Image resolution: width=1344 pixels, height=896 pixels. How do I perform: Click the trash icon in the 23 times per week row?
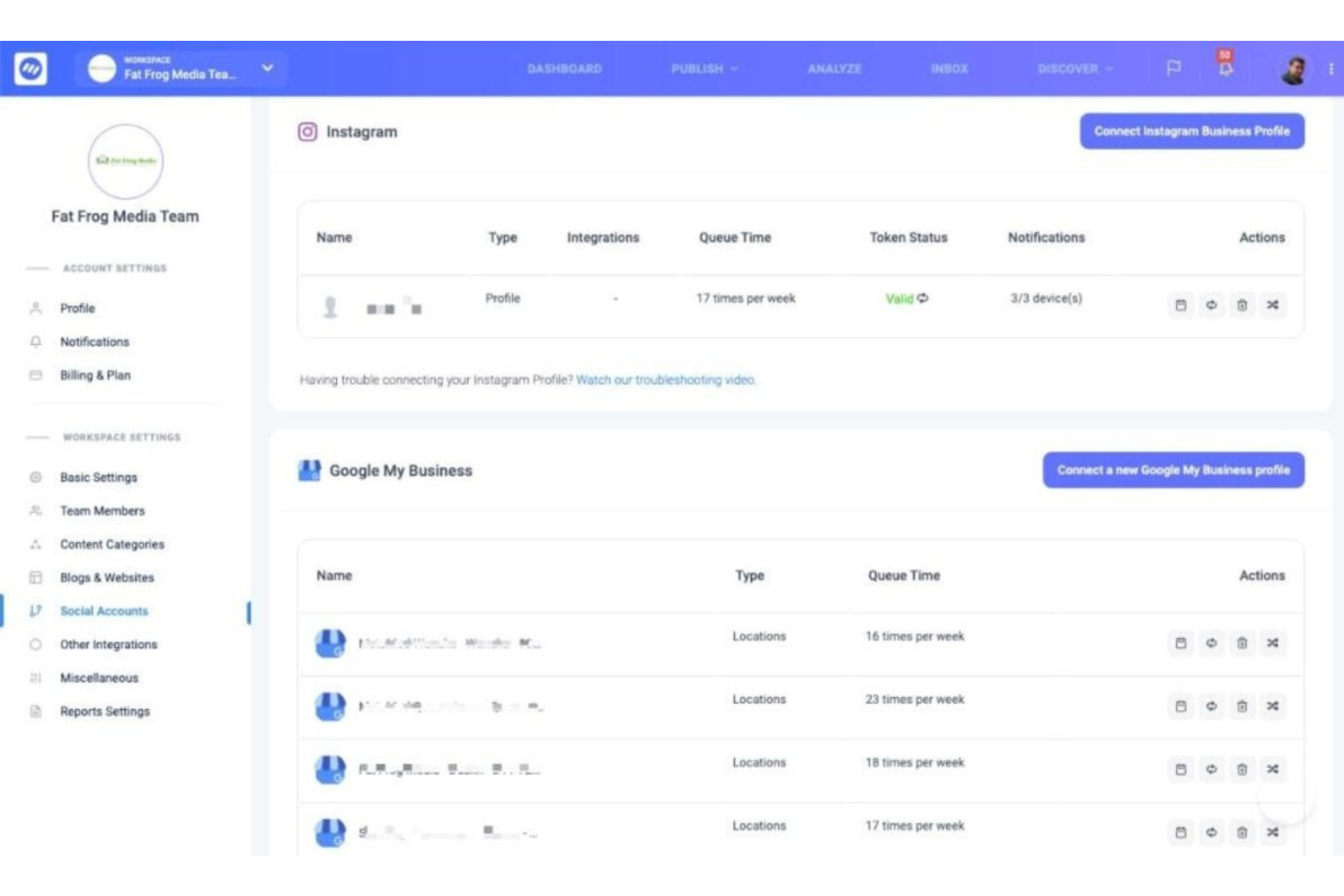(1242, 706)
